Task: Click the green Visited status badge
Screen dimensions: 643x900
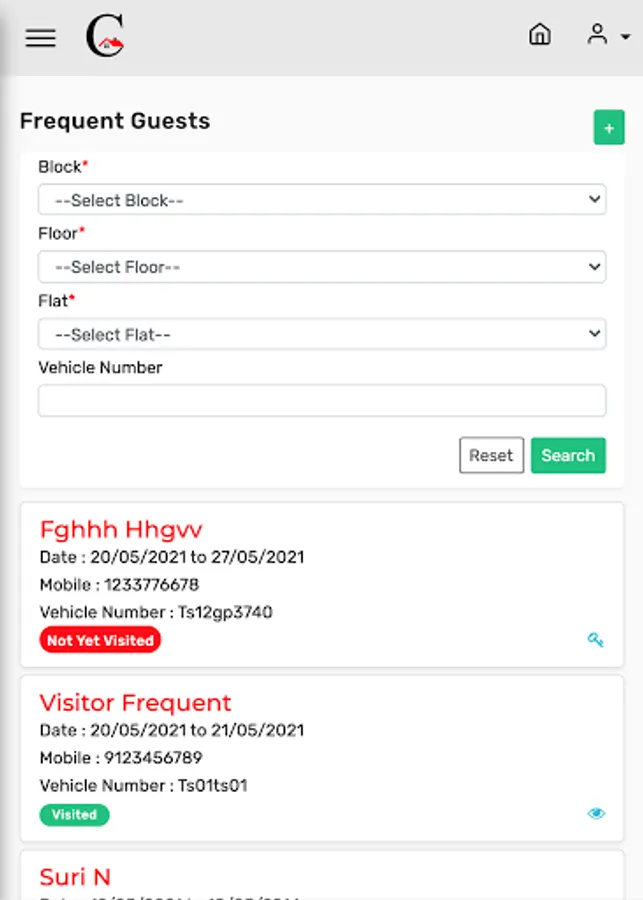Action: click(x=74, y=814)
